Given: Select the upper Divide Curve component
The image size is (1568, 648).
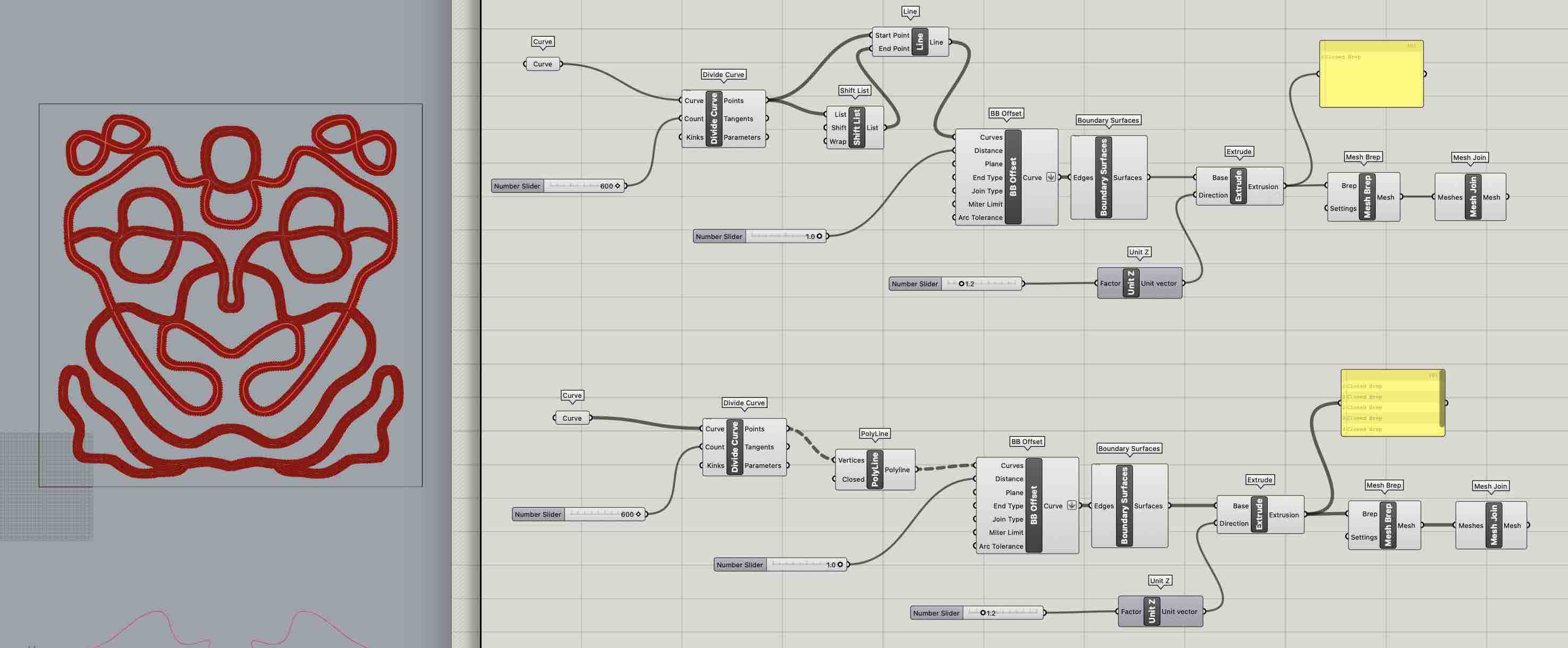Looking at the screenshot, I should tap(714, 118).
